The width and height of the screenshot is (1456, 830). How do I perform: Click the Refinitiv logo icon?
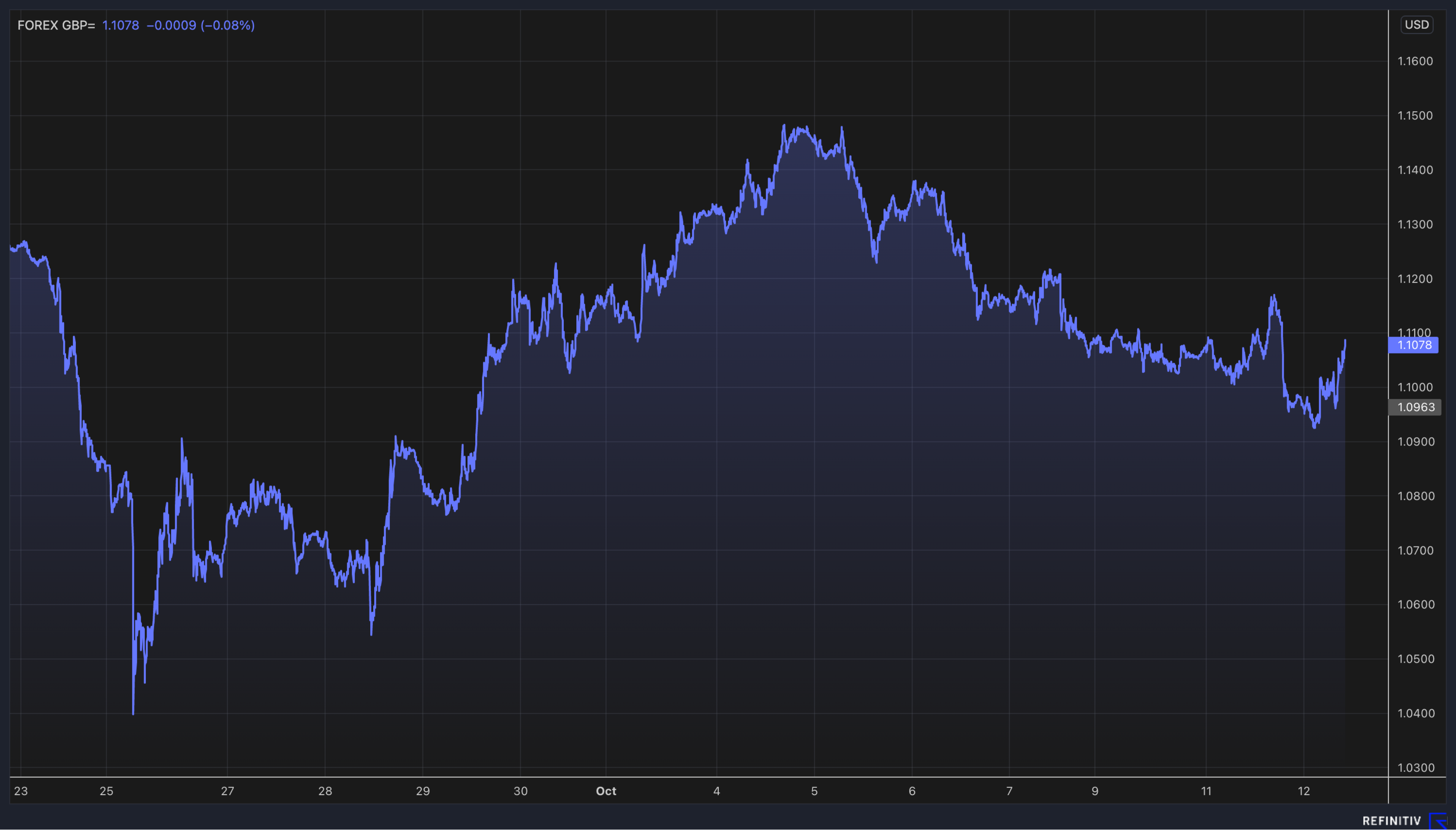pos(1439,821)
